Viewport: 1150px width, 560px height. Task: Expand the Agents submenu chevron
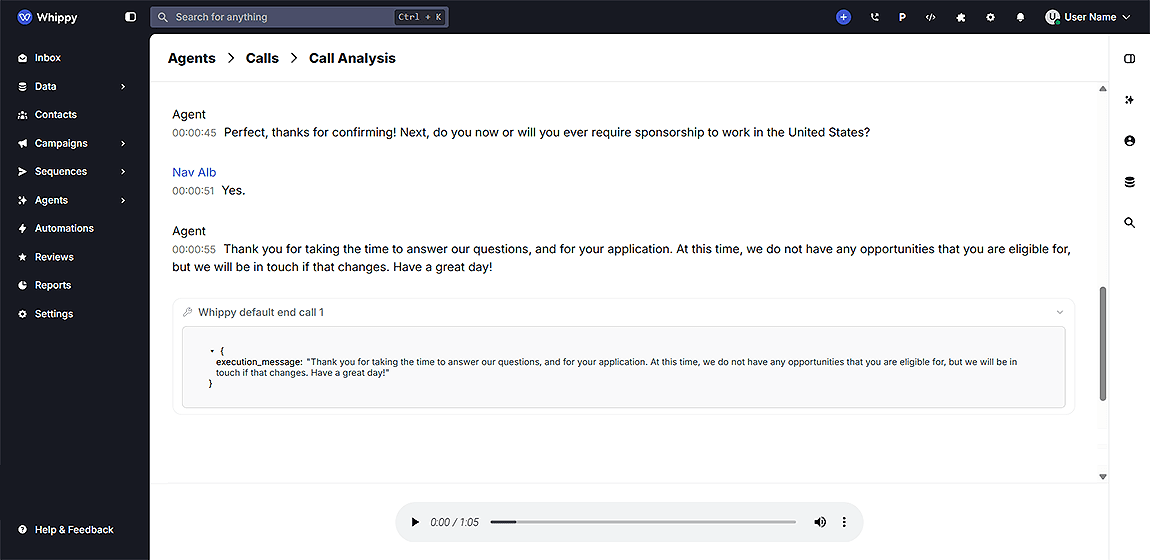(123, 200)
